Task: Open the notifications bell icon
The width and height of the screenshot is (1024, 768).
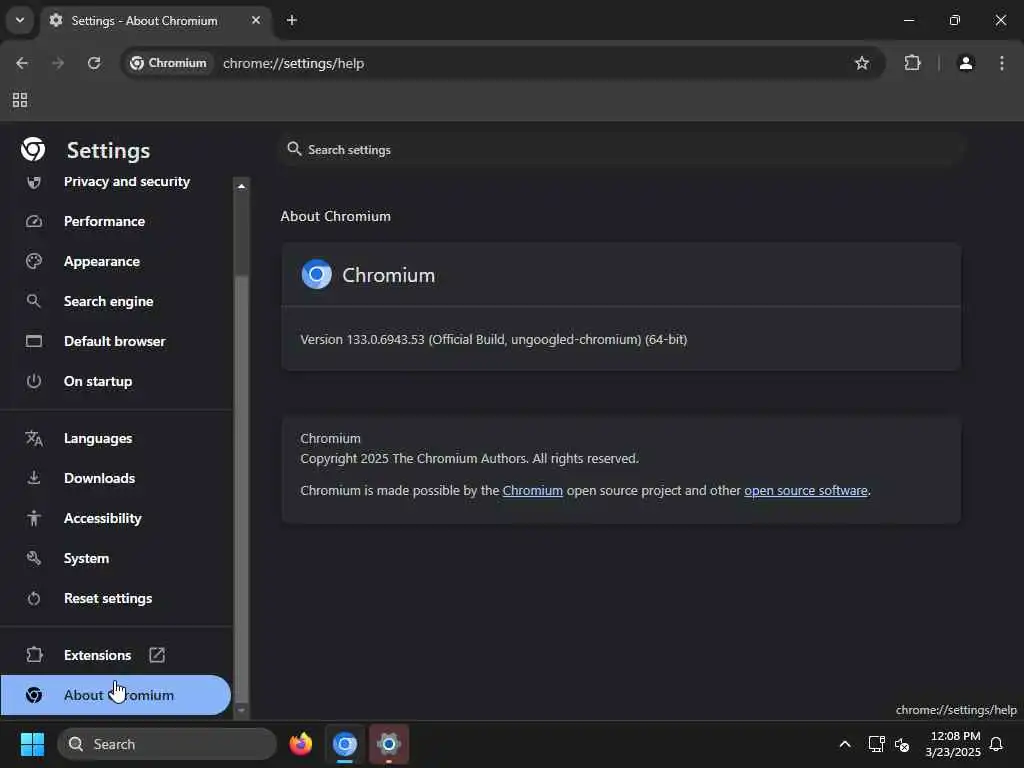Action: tap(997, 744)
